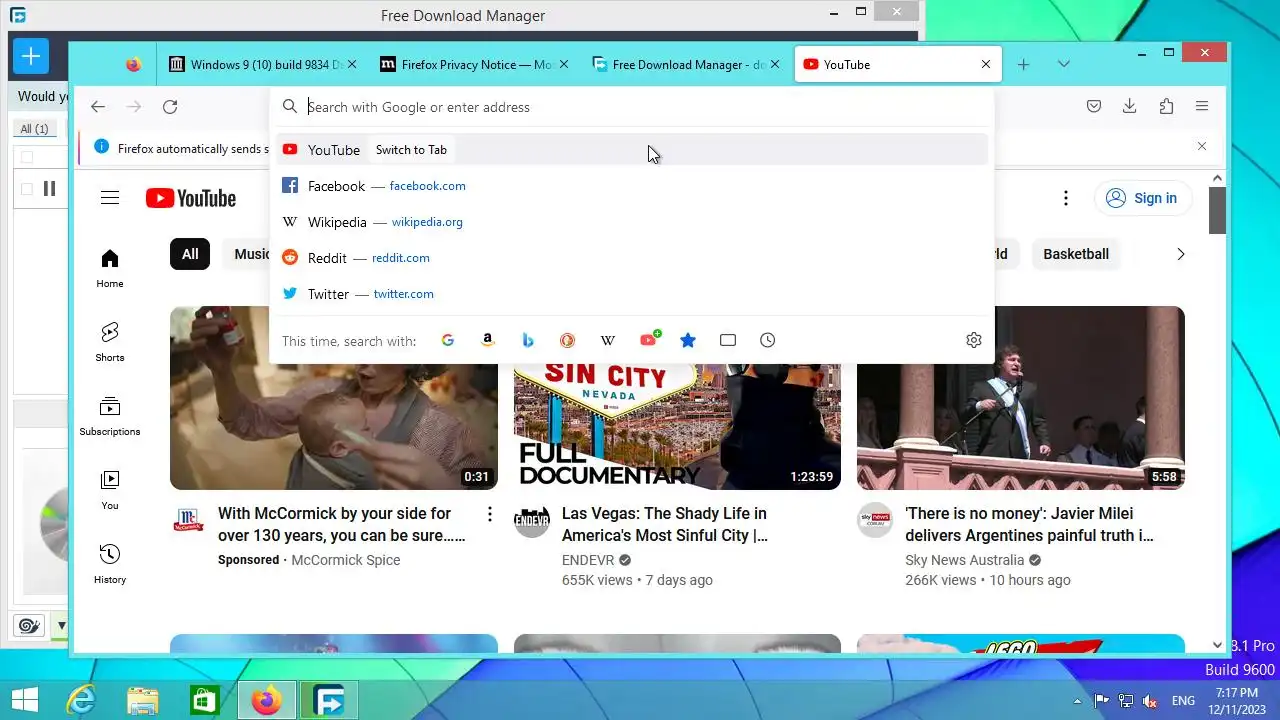Image resolution: width=1280 pixels, height=720 pixels.
Task: Go to the YouTube logo home link
Action: tap(191, 198)
